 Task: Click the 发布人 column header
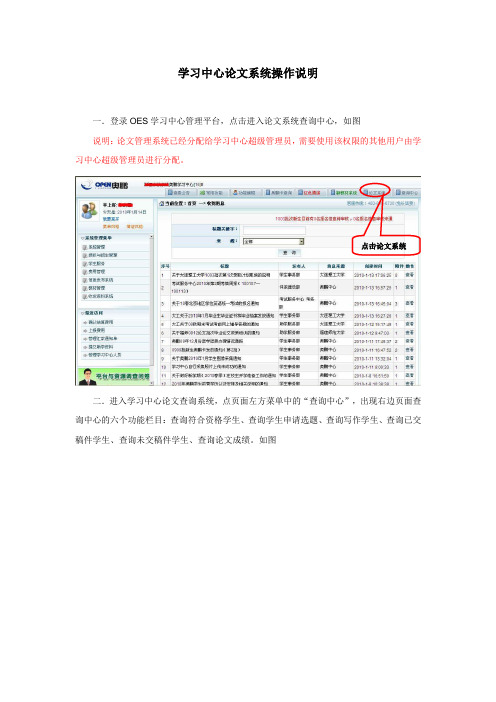click(x=298, y=266)
